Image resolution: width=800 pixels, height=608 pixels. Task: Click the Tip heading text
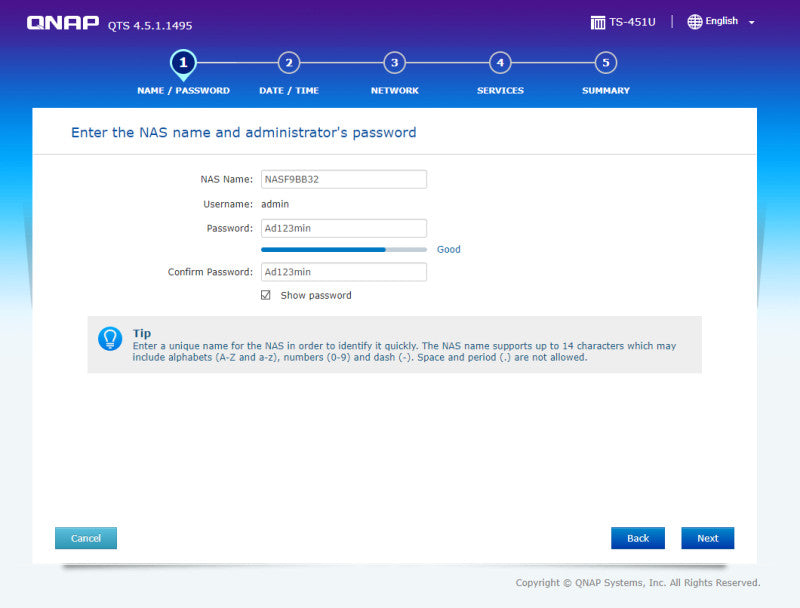(142, 333)
